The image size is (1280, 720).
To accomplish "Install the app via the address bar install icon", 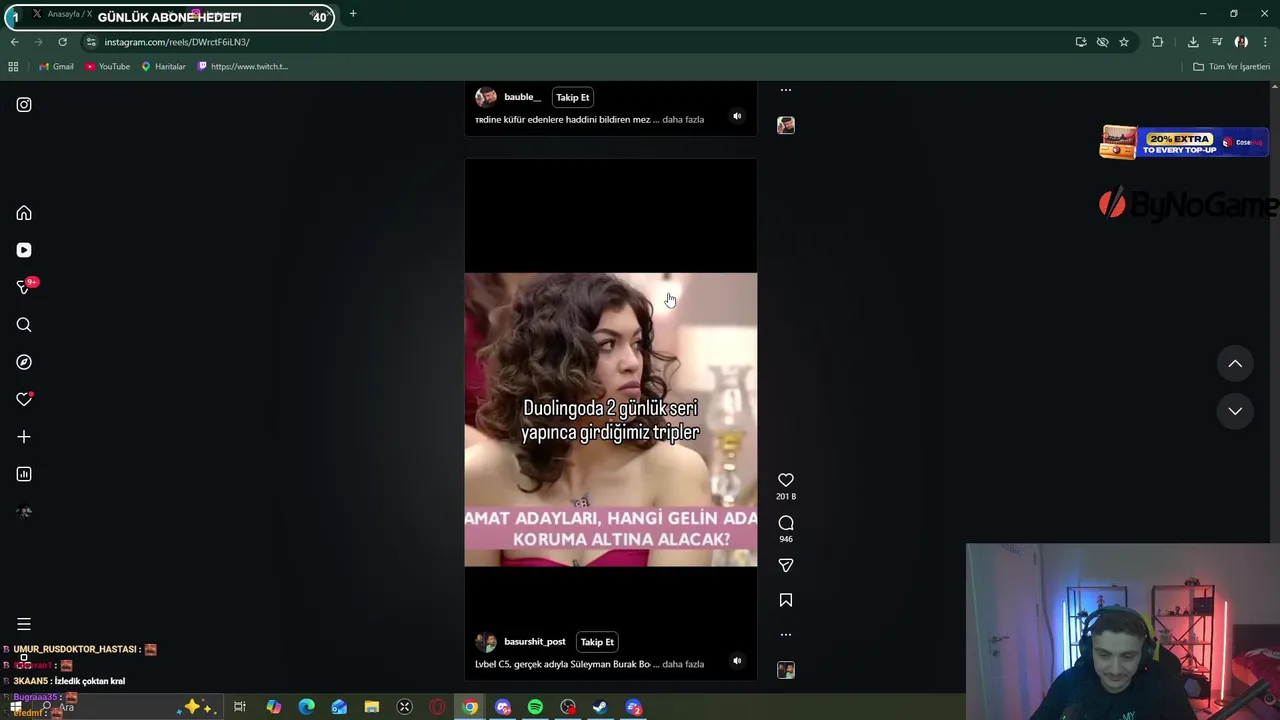I will 1081,42.
